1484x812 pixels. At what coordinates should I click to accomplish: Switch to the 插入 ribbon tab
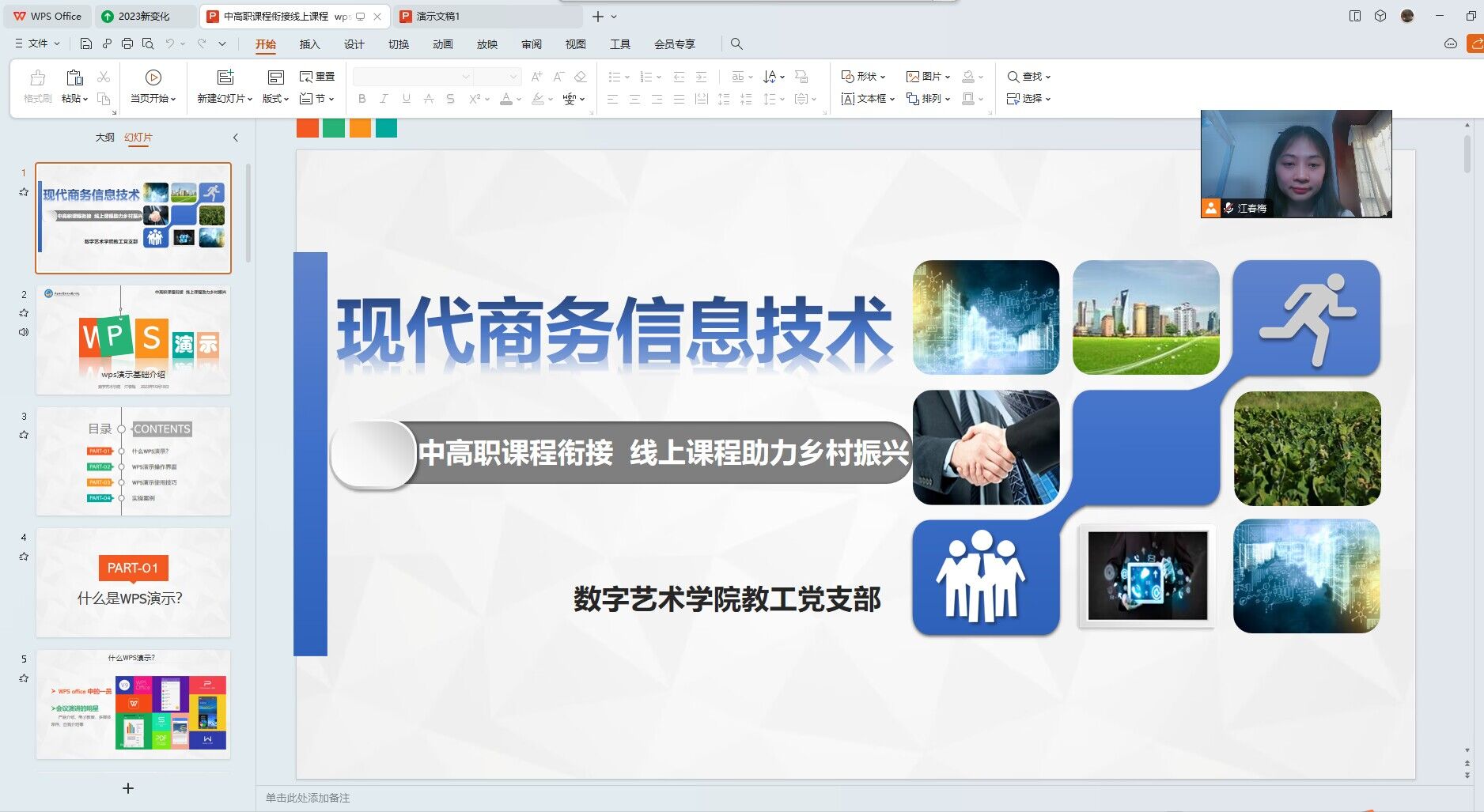click(309, 44)
